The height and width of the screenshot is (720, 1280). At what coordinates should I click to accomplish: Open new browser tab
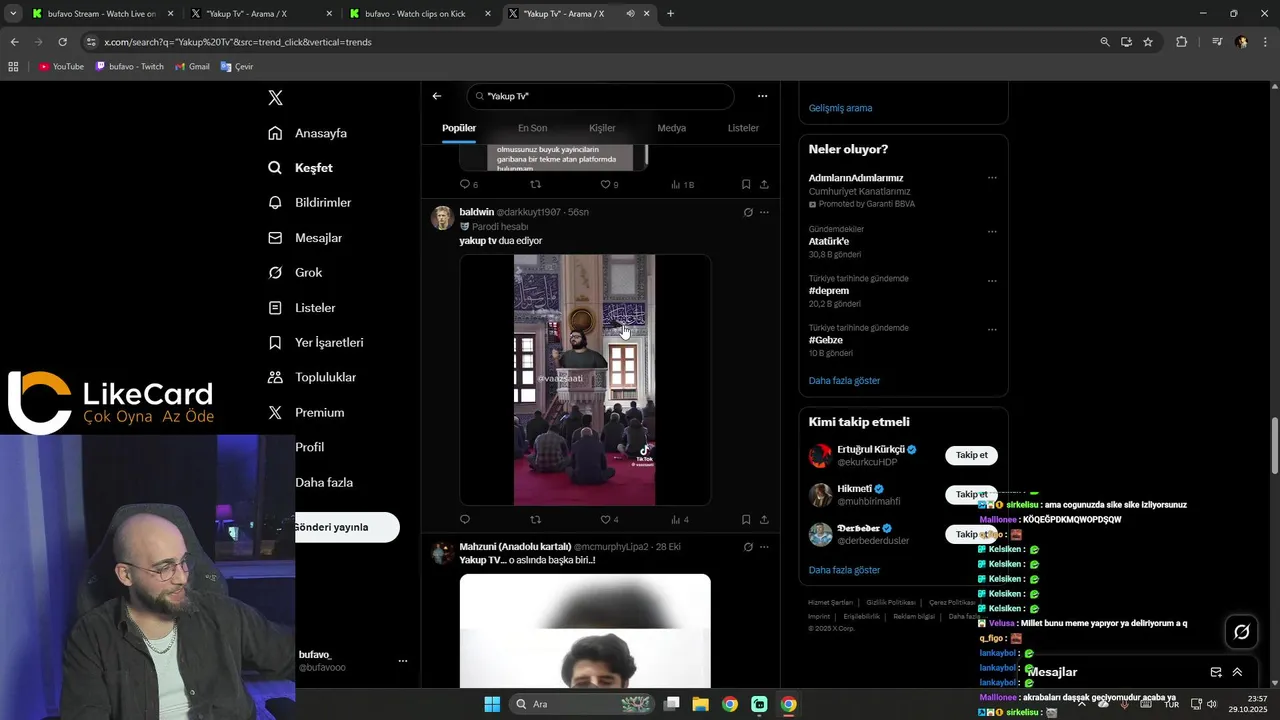(x=670, y=14)
